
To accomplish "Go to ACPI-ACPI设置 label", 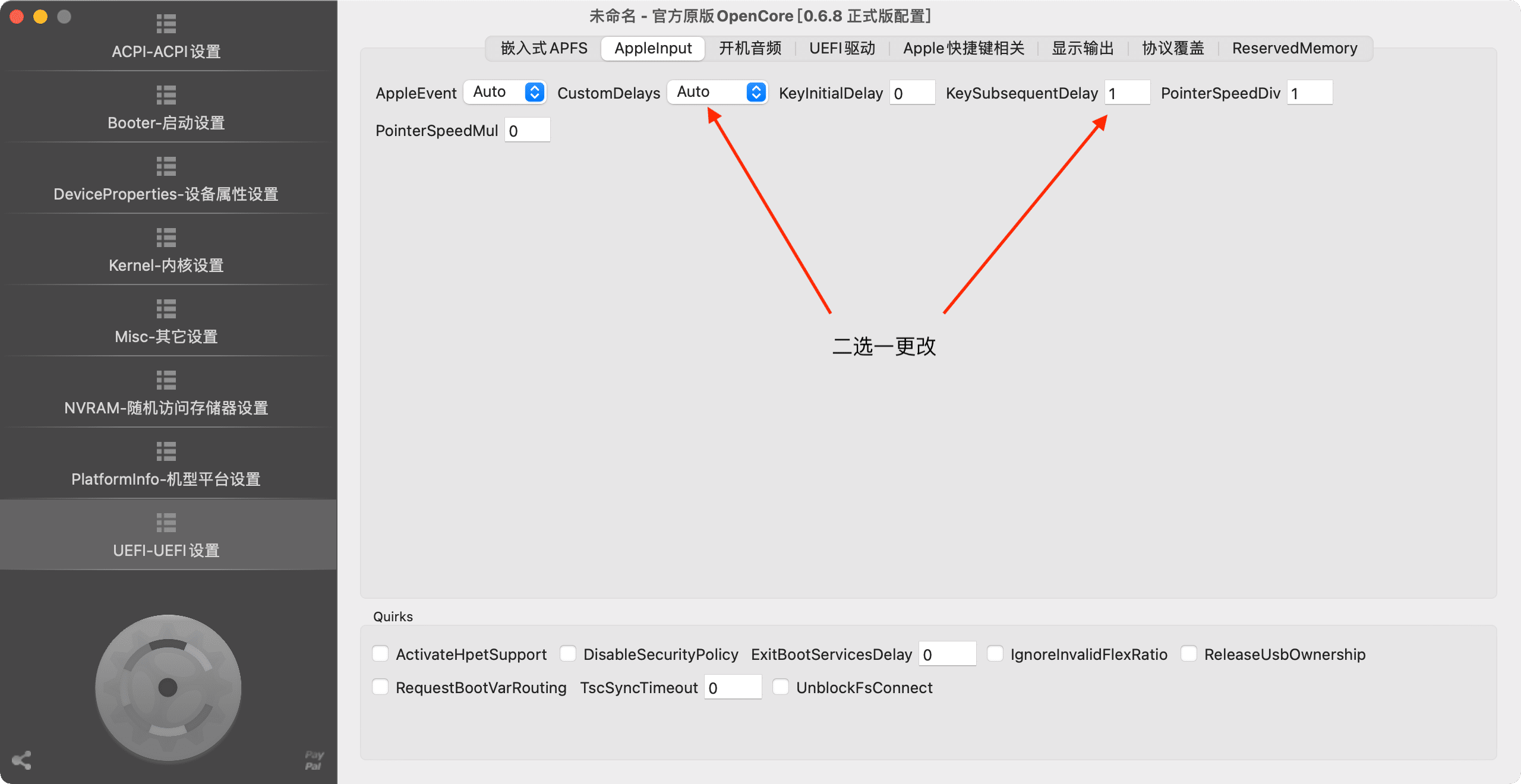I will click(x=166, y=52).
